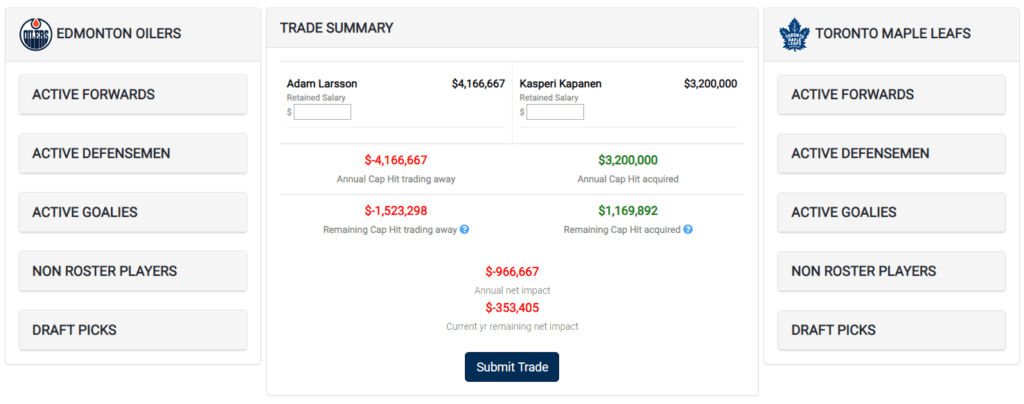
Task: Click help icon beside Remaining Cap Hit trading away
Action: tap(464, 230)
